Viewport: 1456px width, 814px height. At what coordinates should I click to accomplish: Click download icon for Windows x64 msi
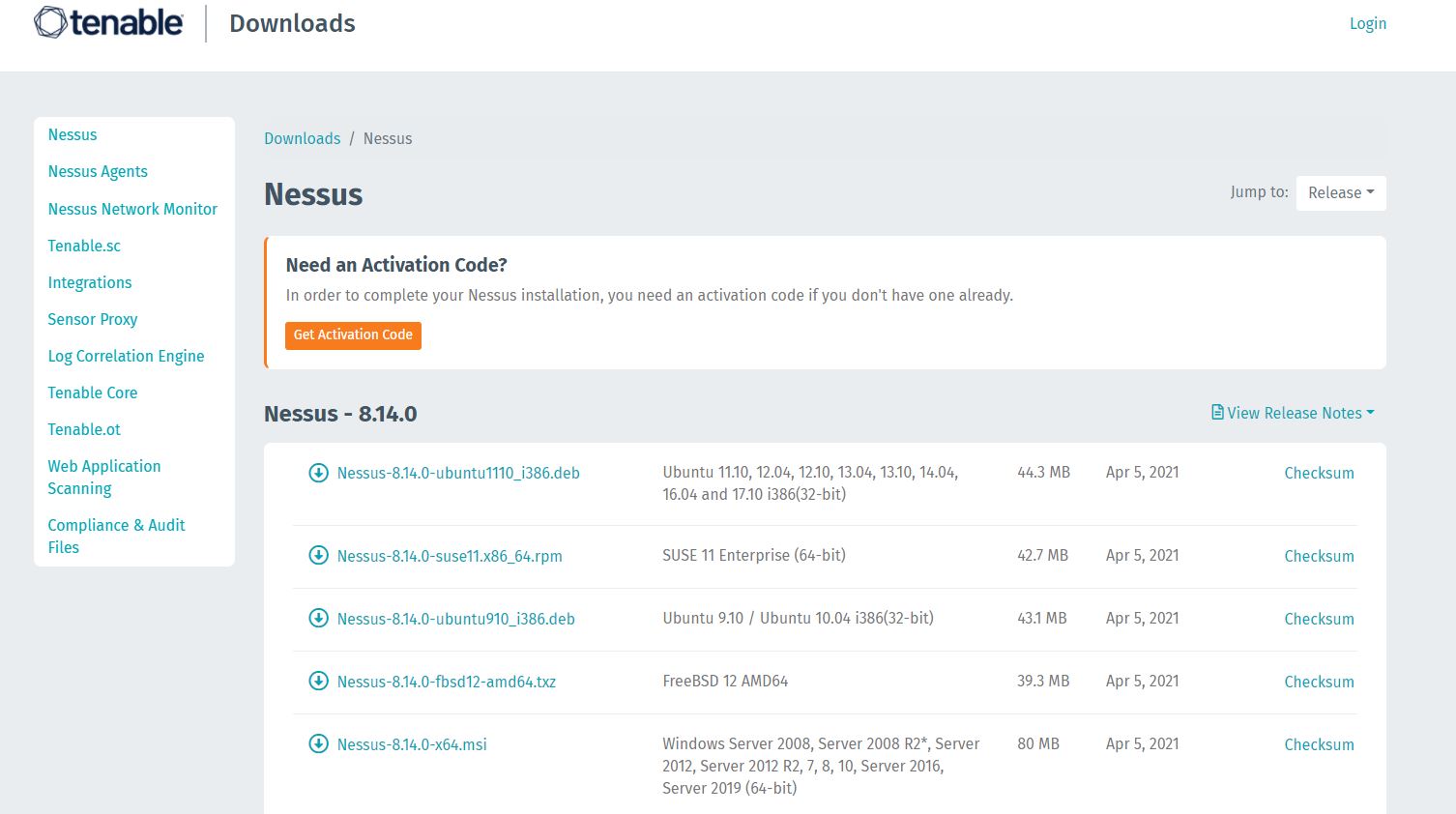coord(318,744)
